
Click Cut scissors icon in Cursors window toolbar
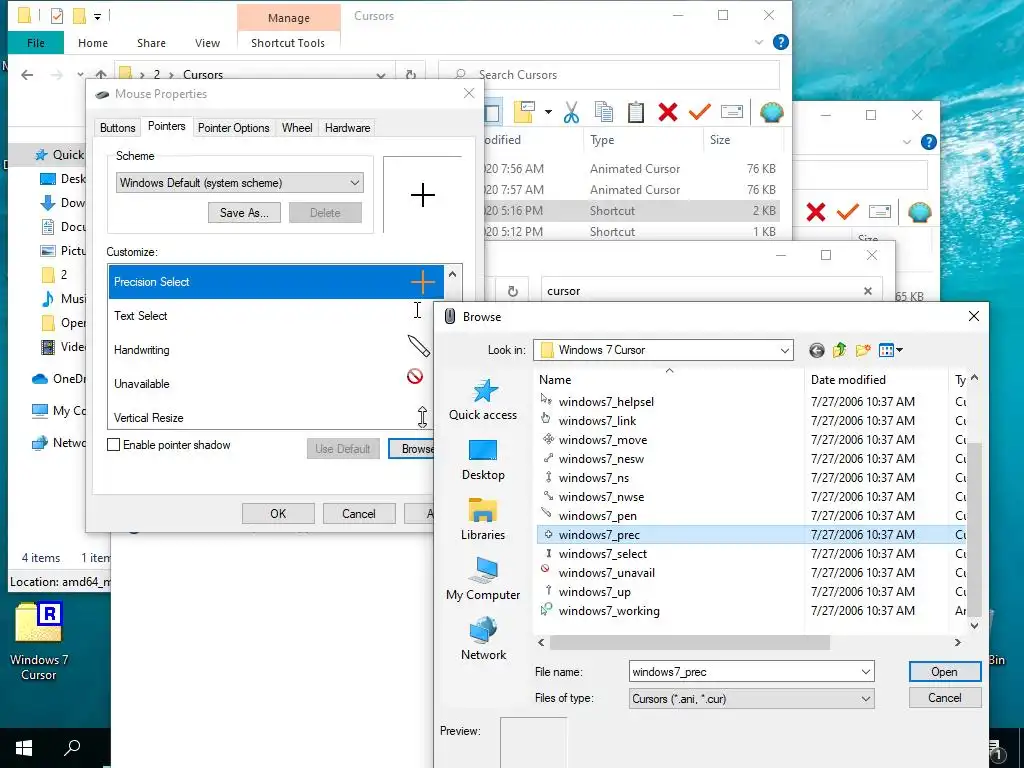tap(571, 112)
